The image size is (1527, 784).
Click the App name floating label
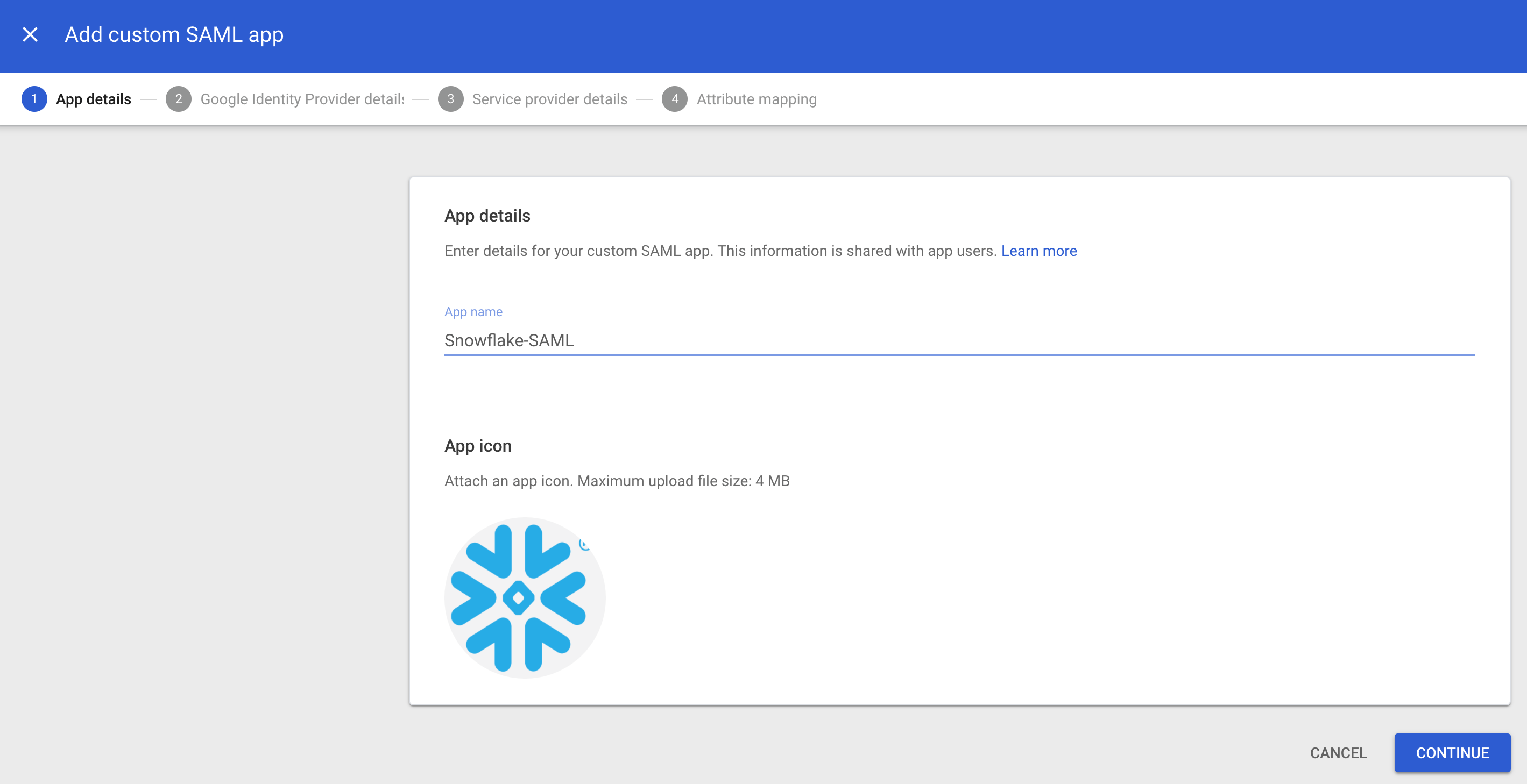coord(472,311)
